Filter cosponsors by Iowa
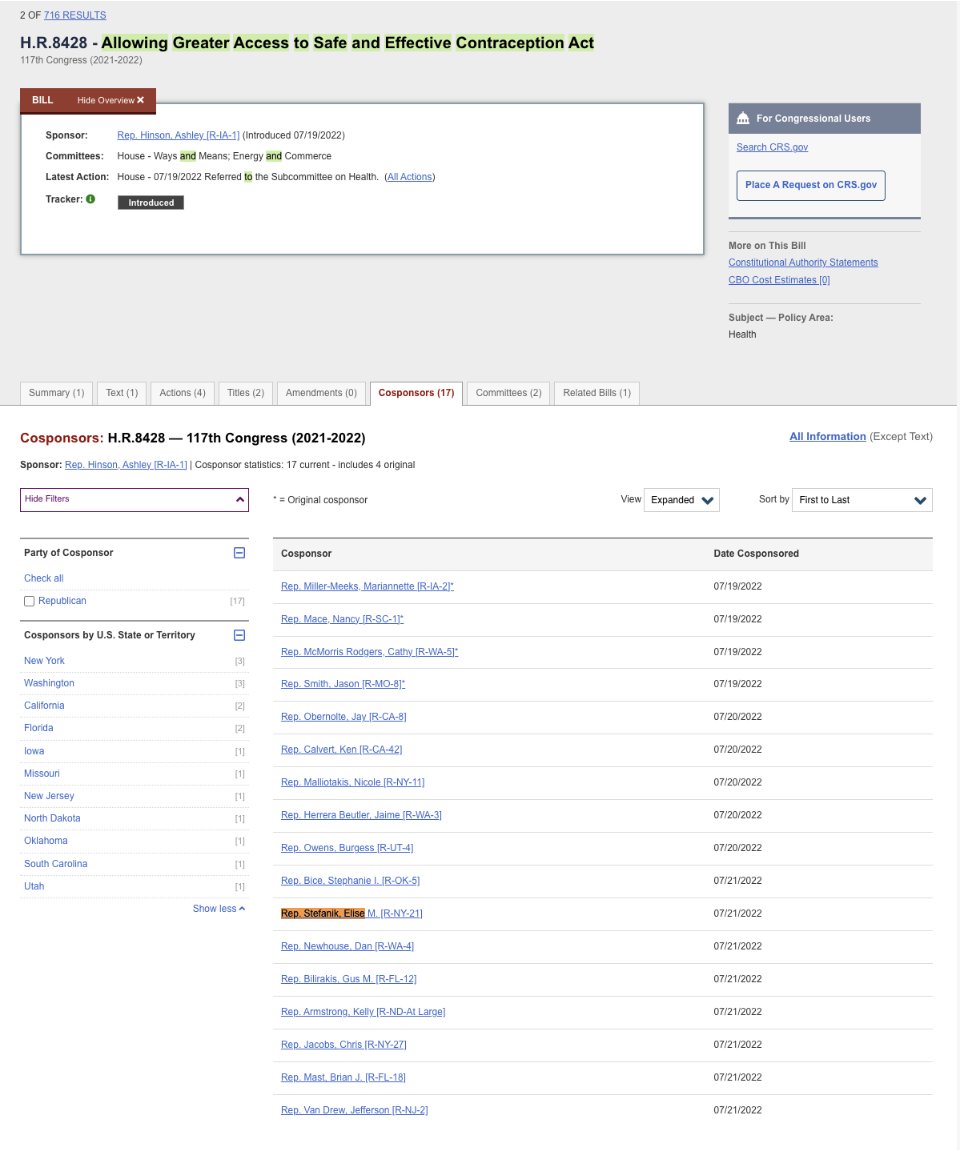Image resolution: width=960 pixels, height=1150 pixels. pyautogui.click(x=34, y=751)
